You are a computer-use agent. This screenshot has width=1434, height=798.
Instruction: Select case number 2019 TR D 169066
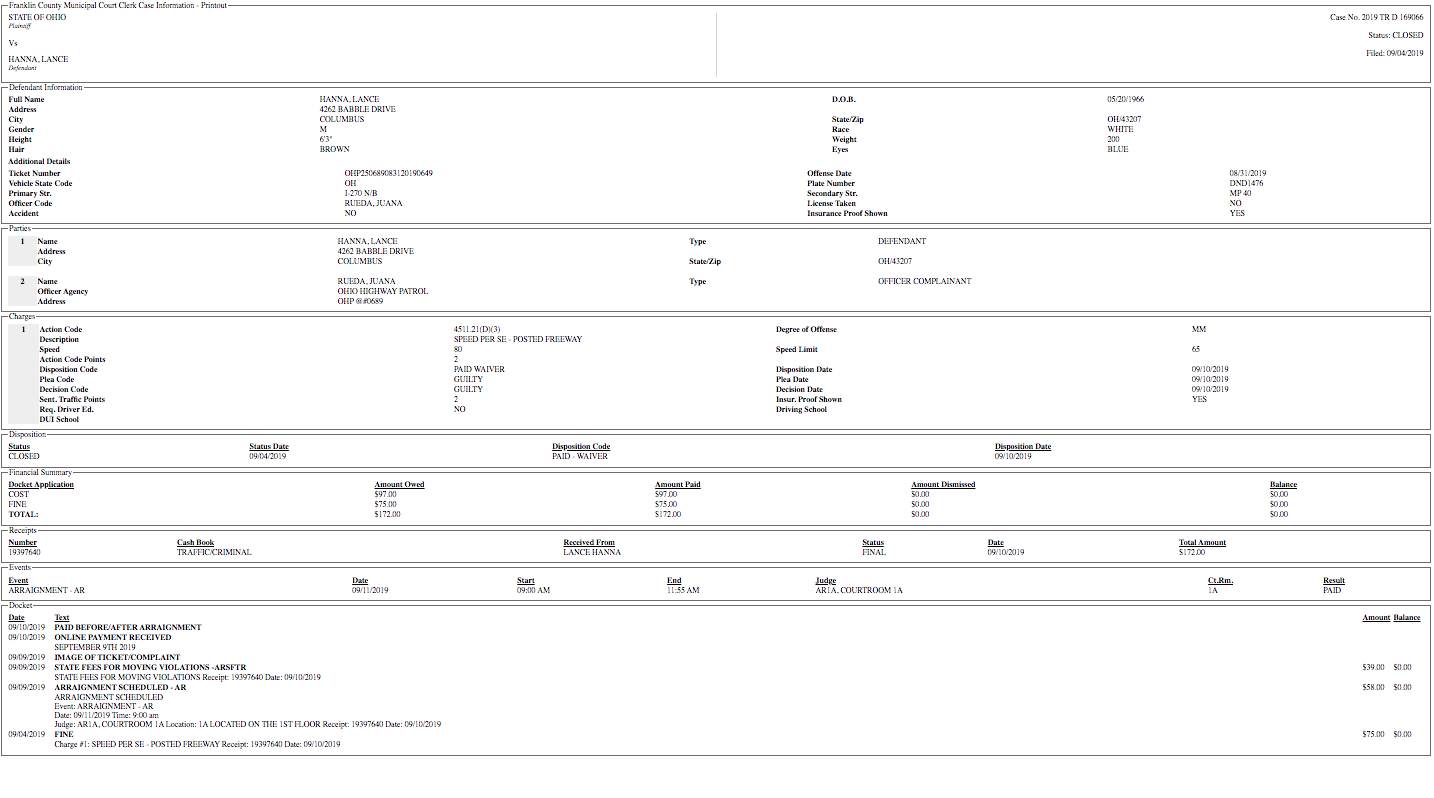1377,17
